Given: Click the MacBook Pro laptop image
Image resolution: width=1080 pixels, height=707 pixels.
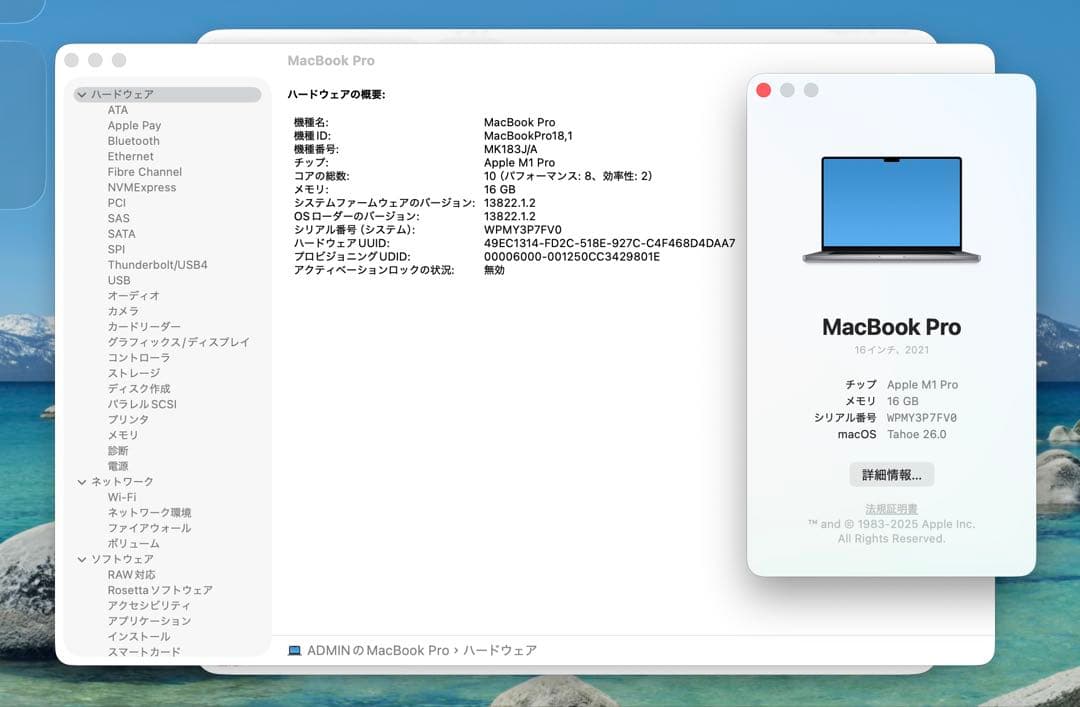Looking at the screenshot, I should 891,209.
